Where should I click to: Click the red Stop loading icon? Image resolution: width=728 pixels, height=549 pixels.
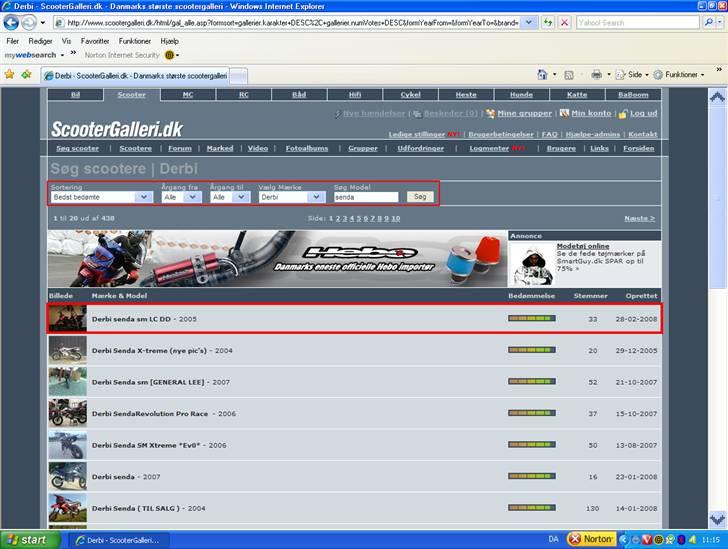(x=565, y=22)
